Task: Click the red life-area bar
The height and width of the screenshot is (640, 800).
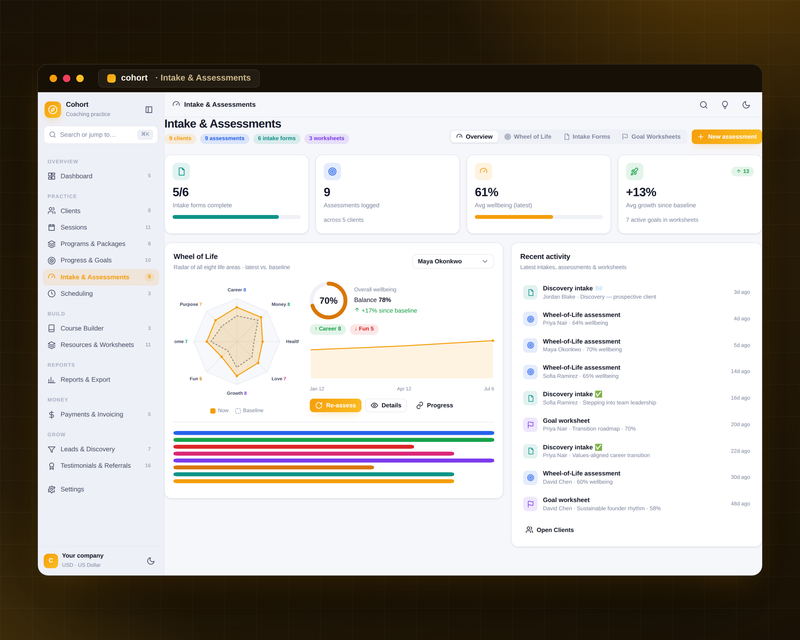Action: tap(293, 447)
